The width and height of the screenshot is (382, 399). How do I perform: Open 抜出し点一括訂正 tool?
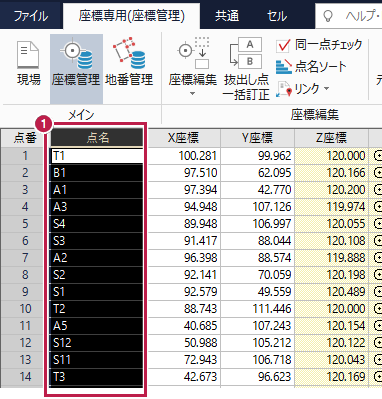[x=246, y=69]
